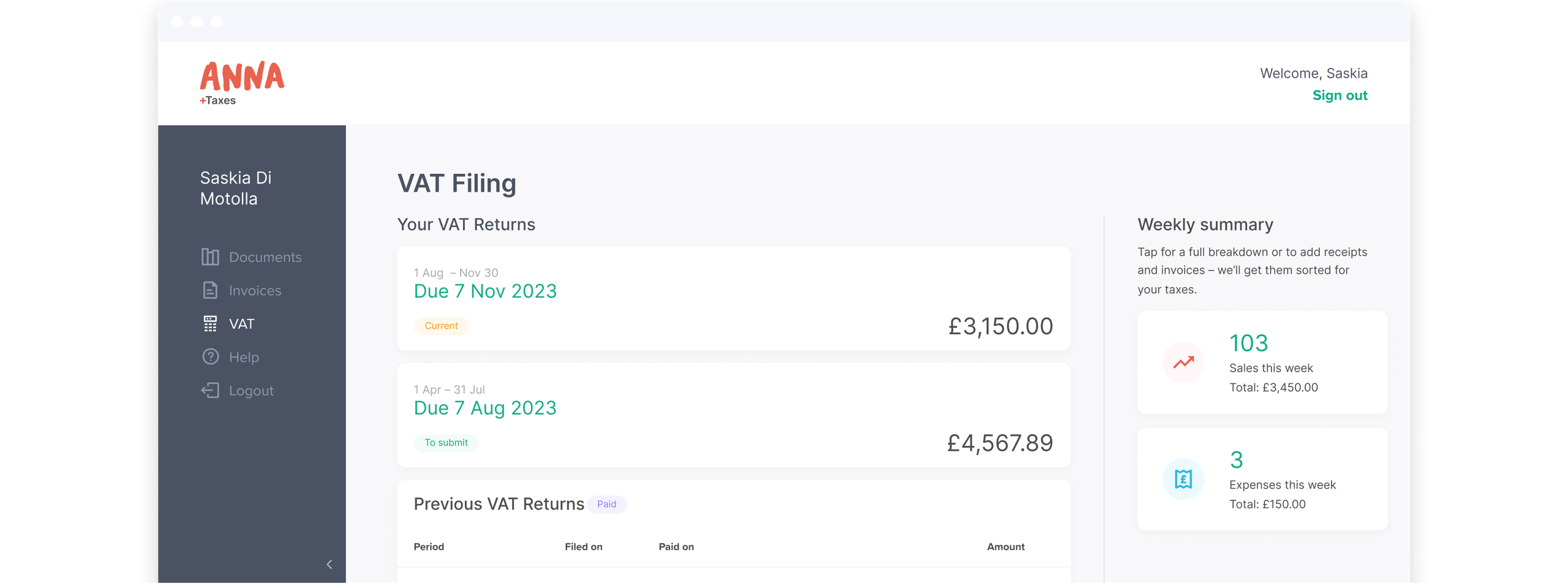Click the Invoices page icon in sidebar
Image resolution: width=1568 pixels, height=583 pixels.
209,290
